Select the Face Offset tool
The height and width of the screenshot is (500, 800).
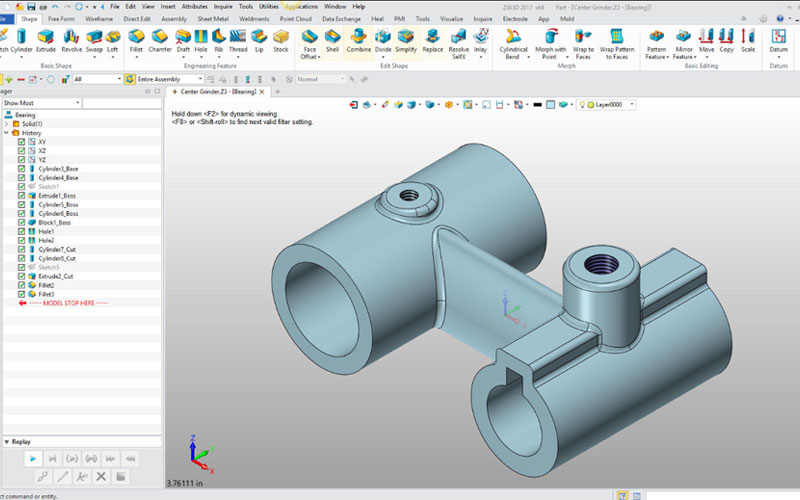coord(310,44)
